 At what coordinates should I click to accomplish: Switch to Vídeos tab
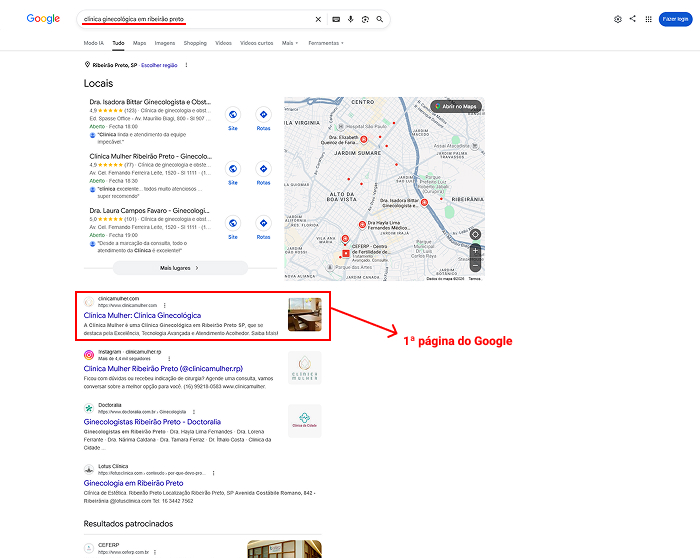[x=223, y=43]
